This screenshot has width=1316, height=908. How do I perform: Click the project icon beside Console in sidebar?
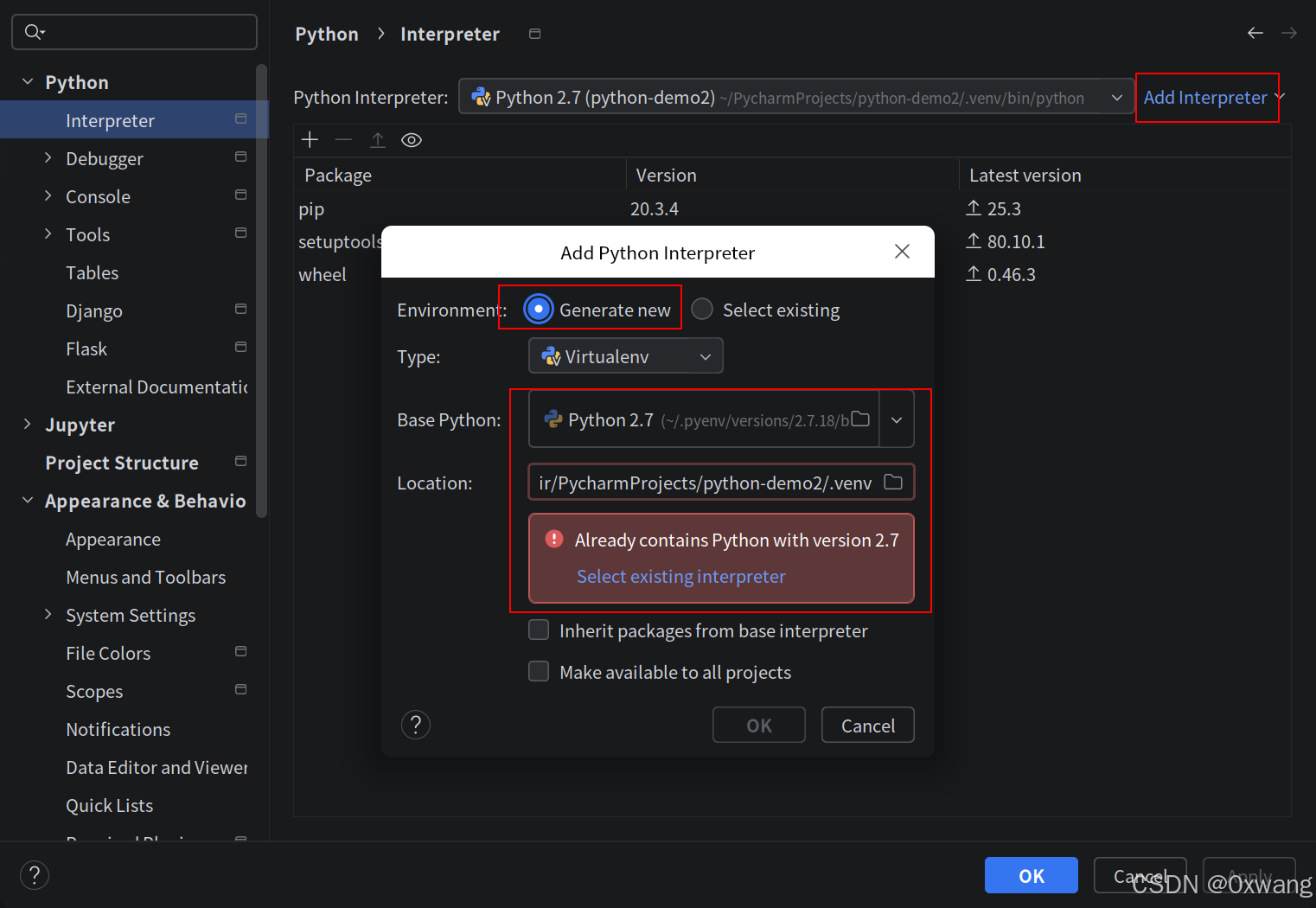[x=241, y=195]
